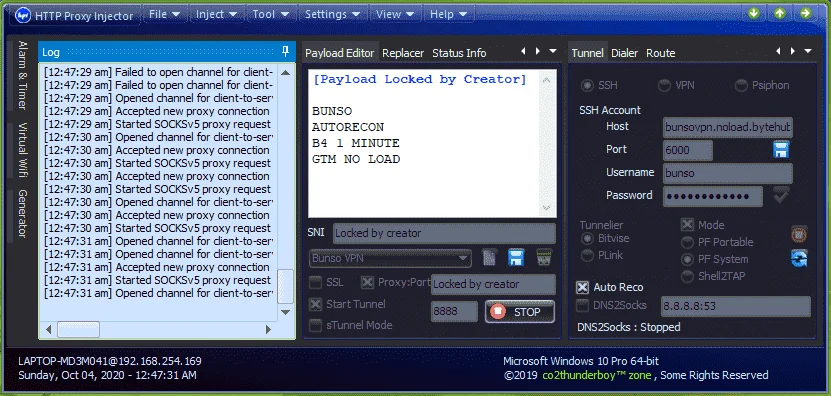
Task: Open the Settings menu
Action: pyautogui.click(x=332, y=14)
